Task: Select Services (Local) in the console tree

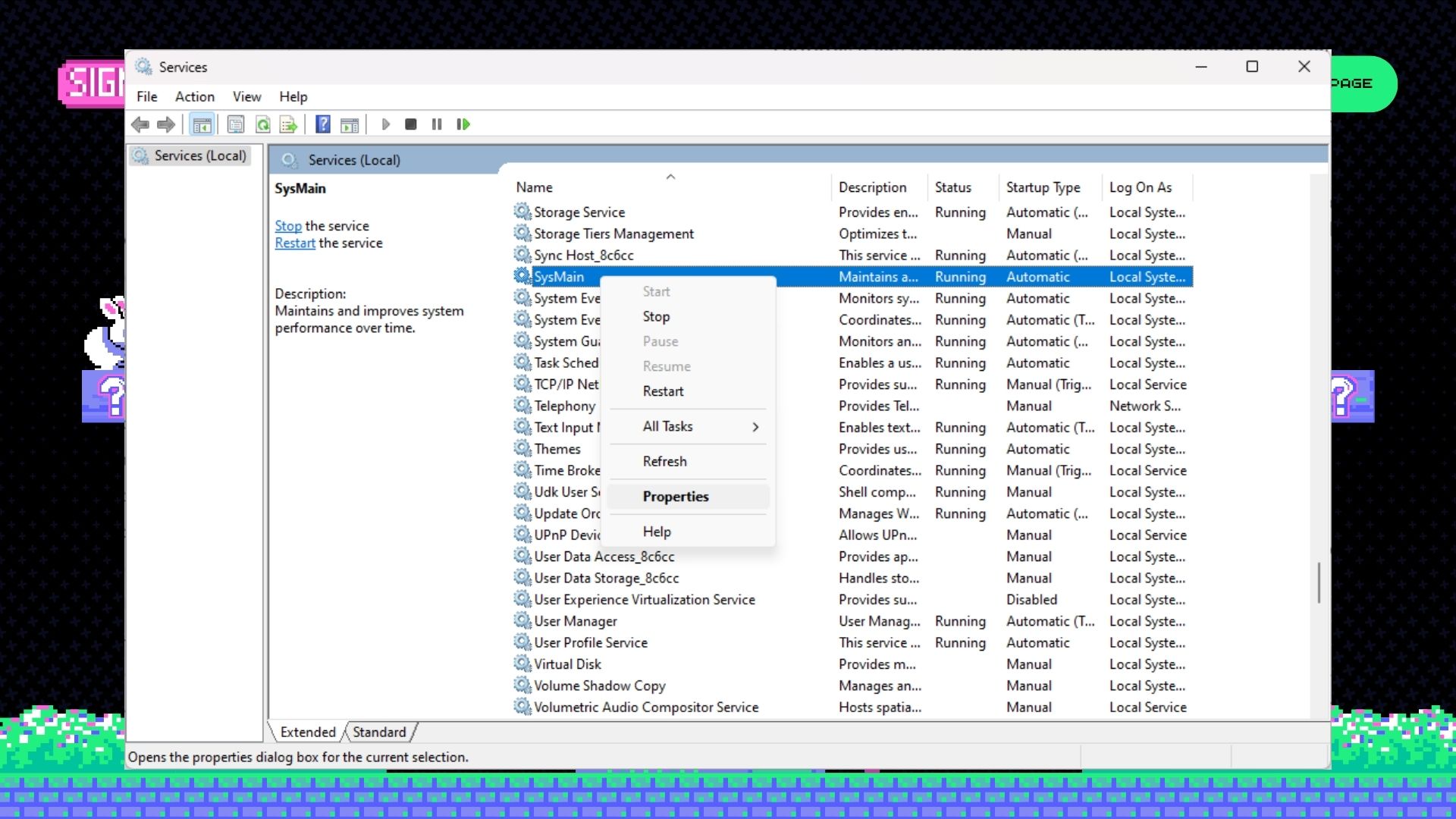Action: pos(191,155)
